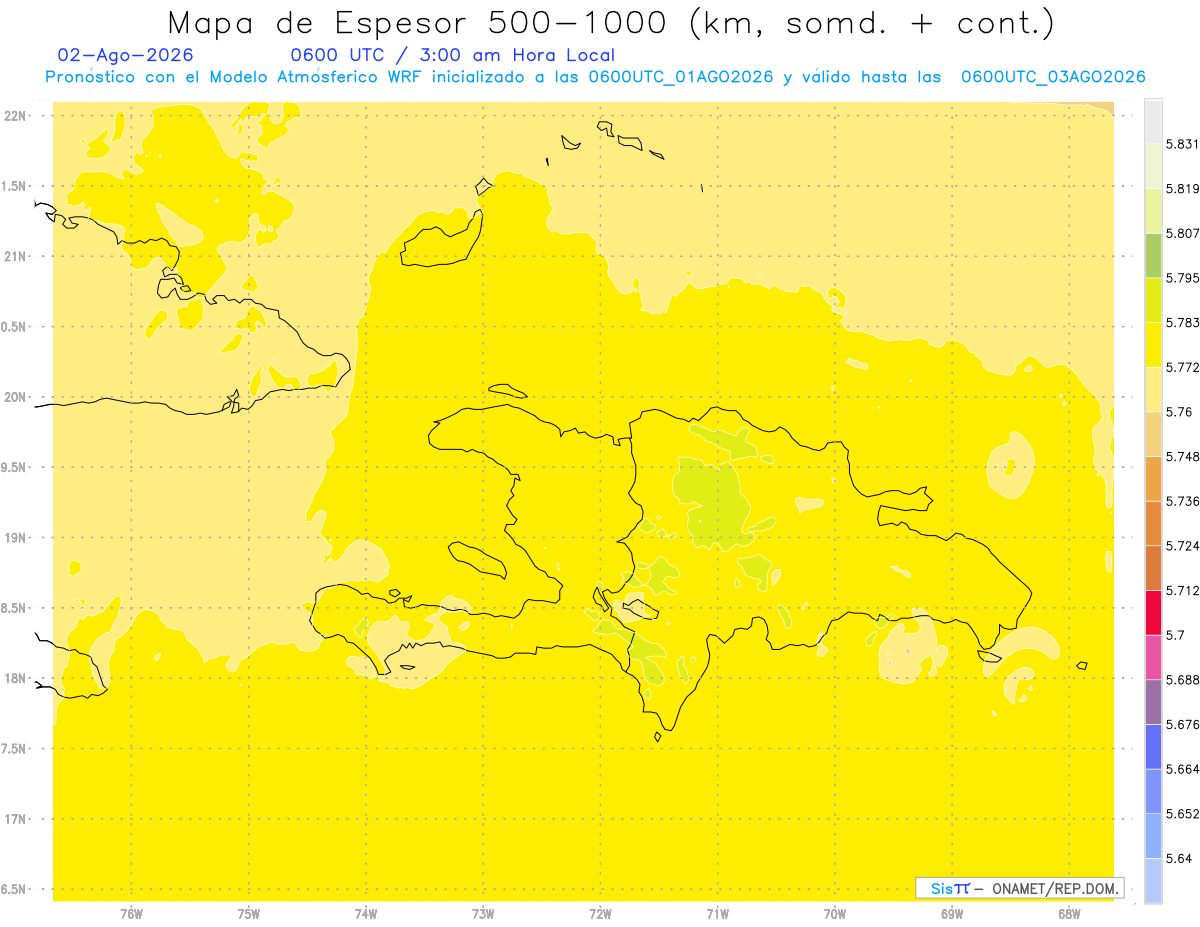This screenshot has height=927, width=1200.
Task: Click the longitude label '74W'
Action: 365,913
